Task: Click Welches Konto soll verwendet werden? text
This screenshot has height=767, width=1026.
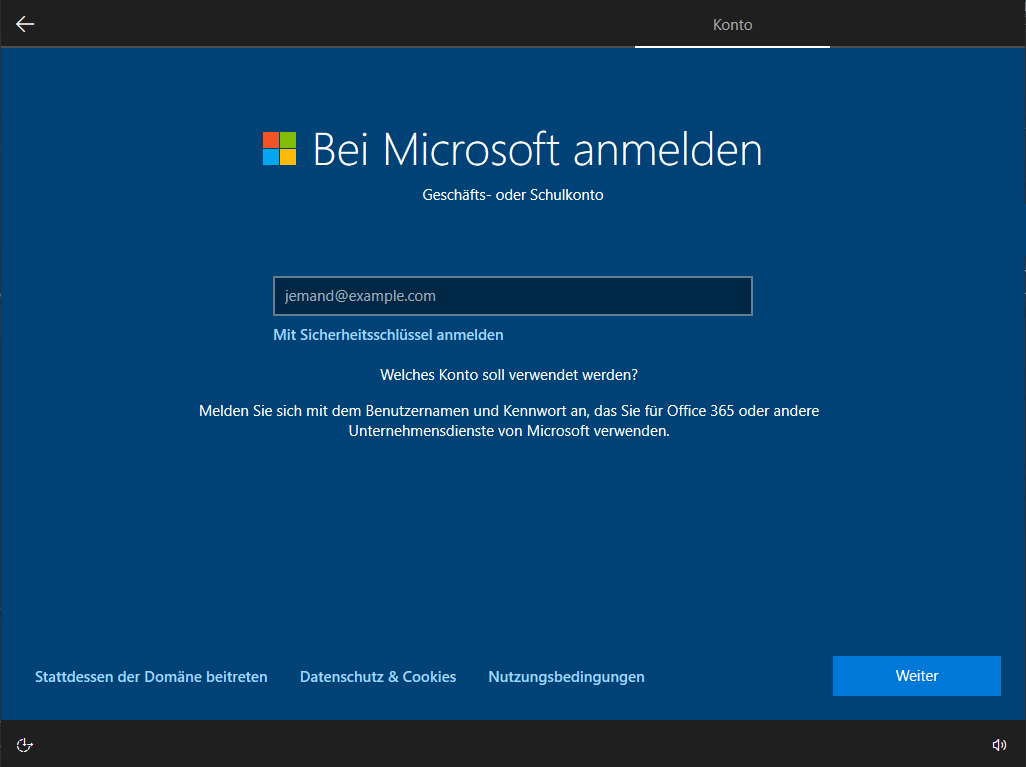Action: point(508,375)
